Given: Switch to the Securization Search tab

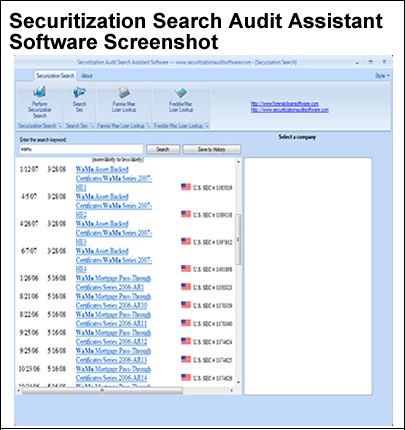Looking at the screenshot, I should 55,76.
